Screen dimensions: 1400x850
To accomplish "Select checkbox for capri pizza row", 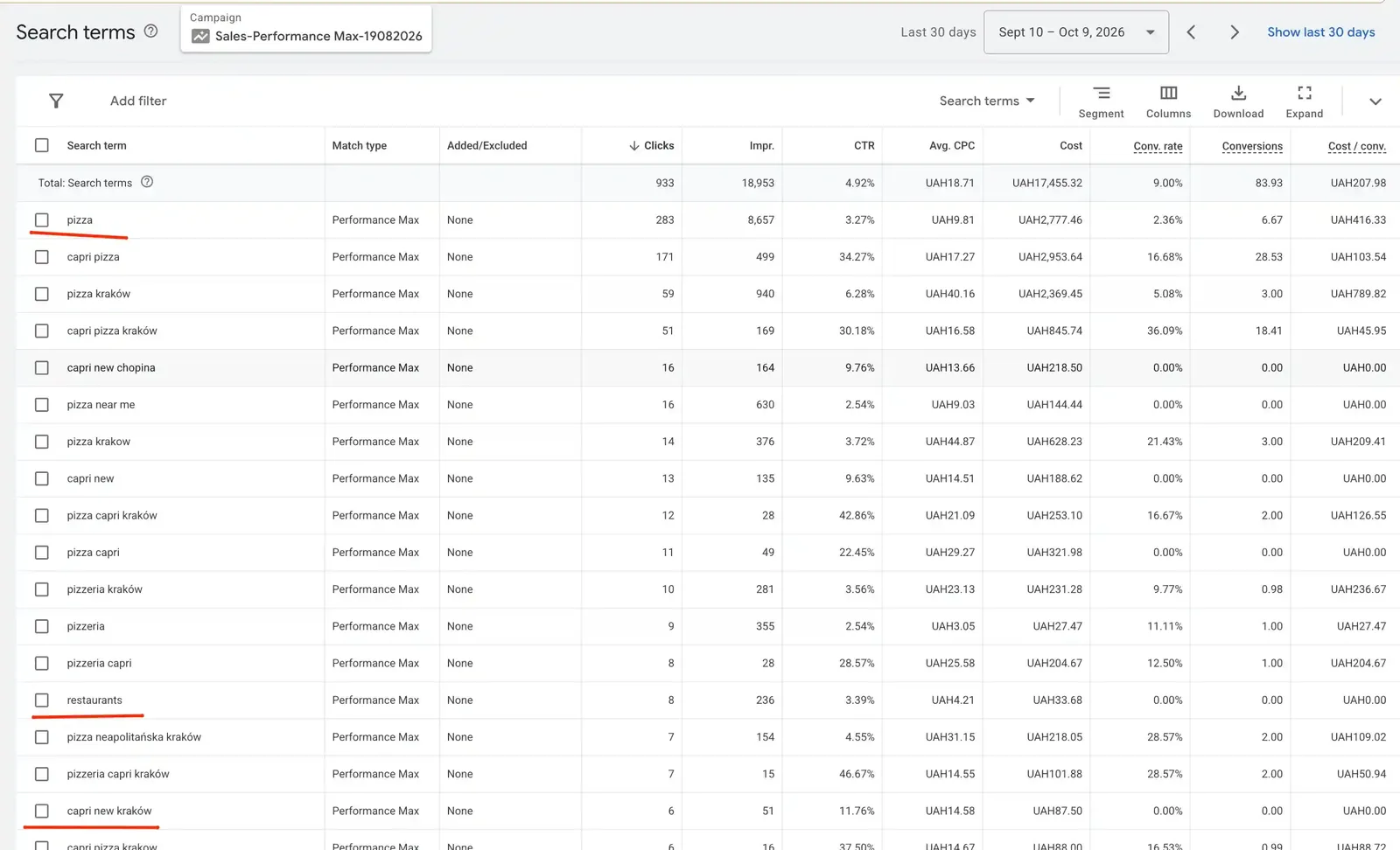I will click(x=42, y=257).
